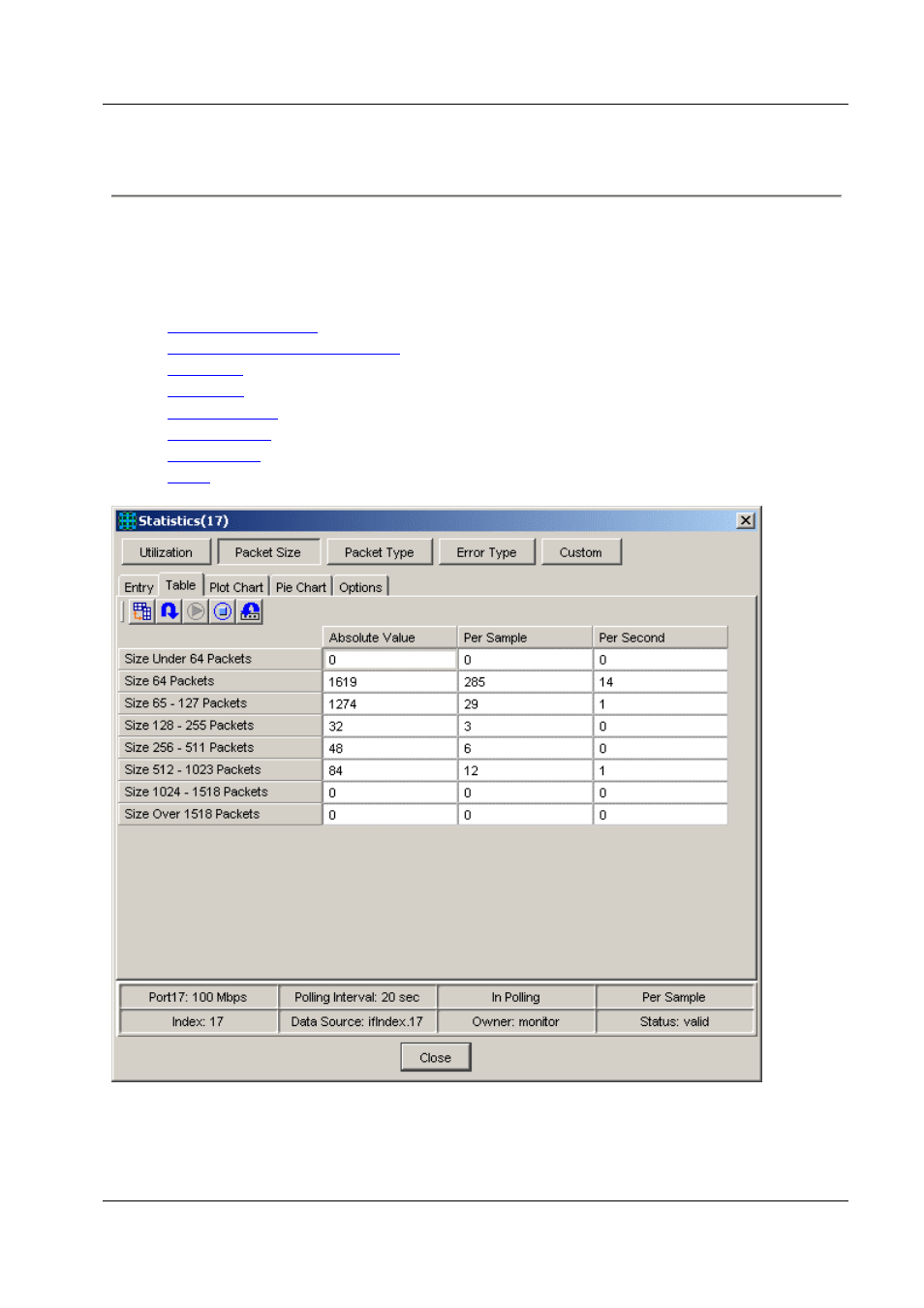Click Per Sample cell in 128 - 255 row
The height and width of the screenshot is (1308, 924).
point(525,727)
